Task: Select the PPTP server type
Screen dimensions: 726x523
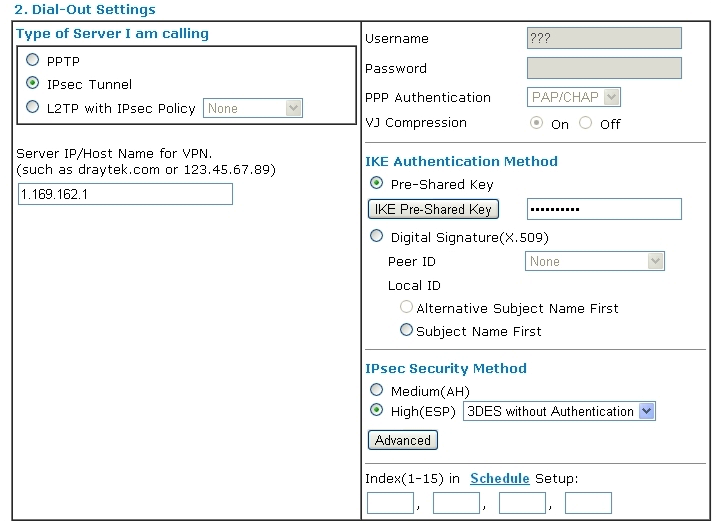Action: tap(32, 60)
